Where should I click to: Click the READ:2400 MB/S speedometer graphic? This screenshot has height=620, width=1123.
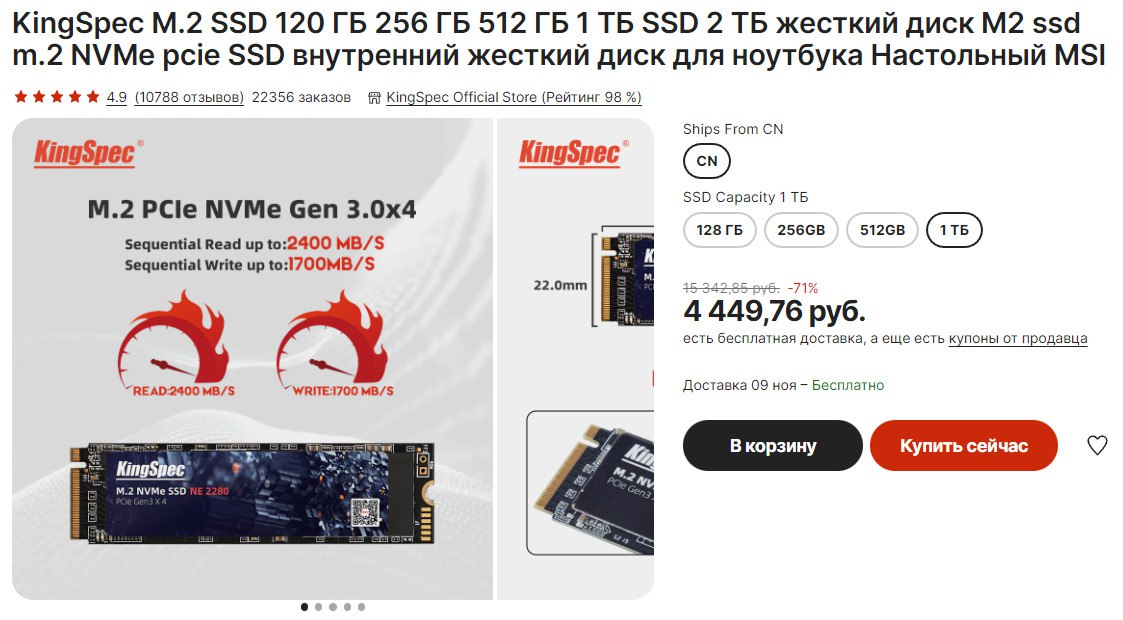point(175,344)
